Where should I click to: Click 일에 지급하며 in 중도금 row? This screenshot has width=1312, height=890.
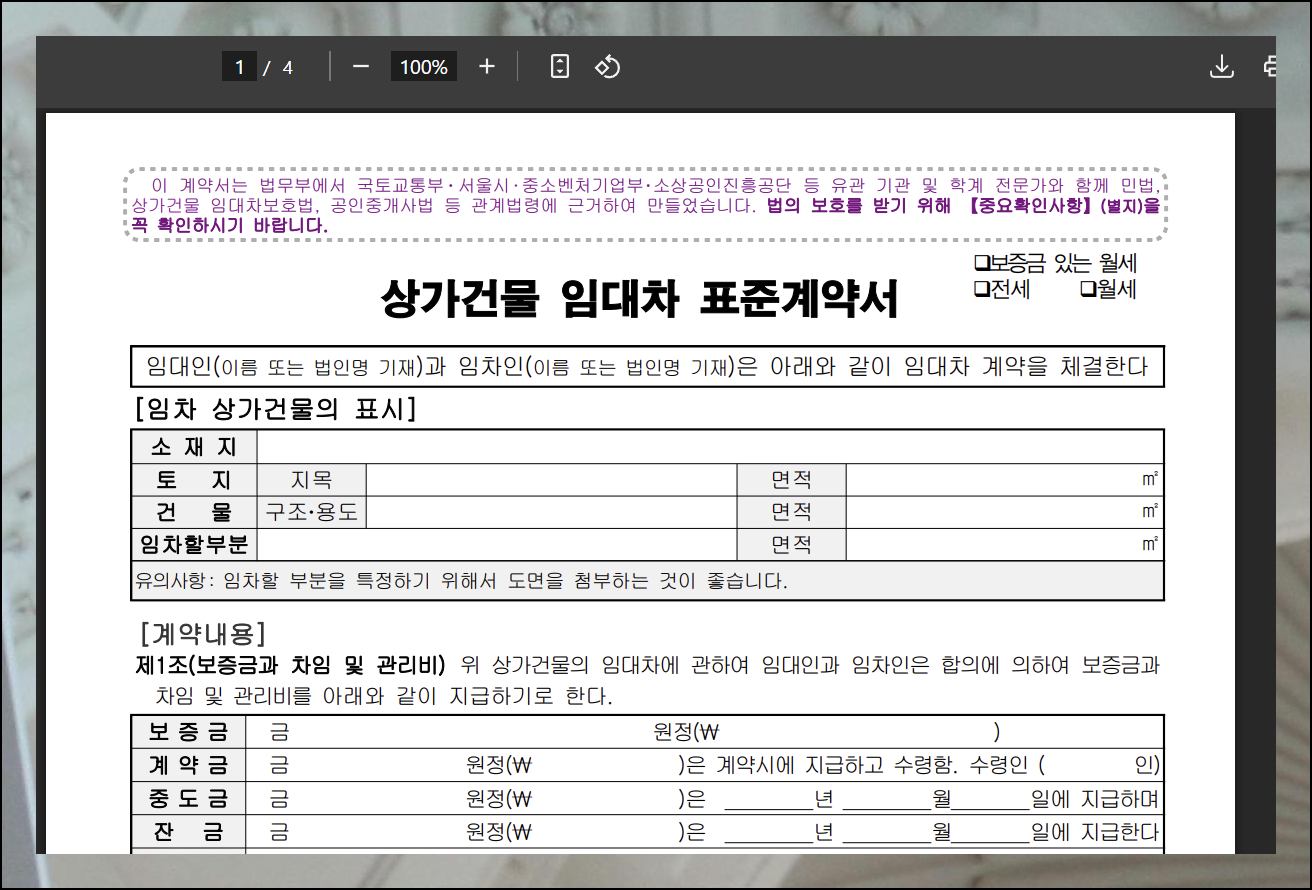point(1096,799)
